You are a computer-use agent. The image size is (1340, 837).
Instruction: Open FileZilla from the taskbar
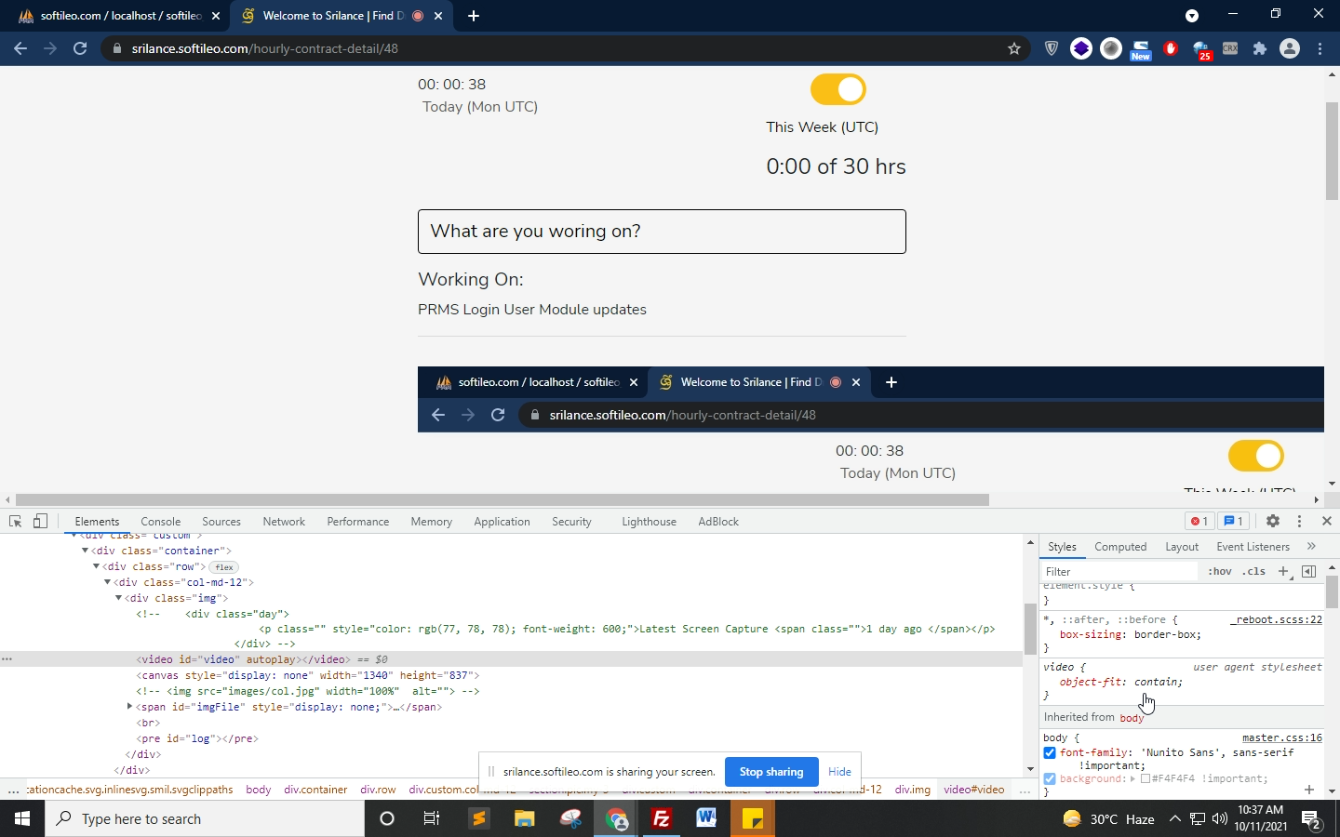coord(661,818)
